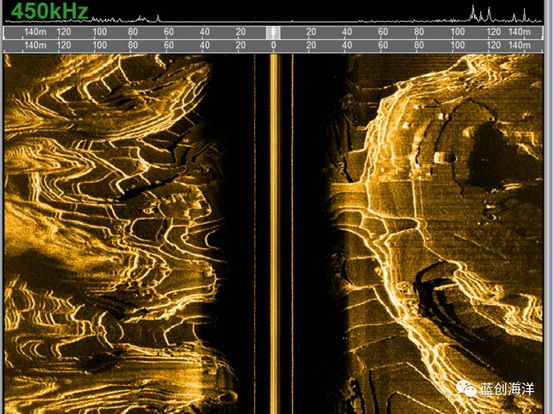Screen dimensions: 553x414
Task: Click the starboard-side 140m label on the upper ruler
Action: pyautogui.click(x=519, y=32)
